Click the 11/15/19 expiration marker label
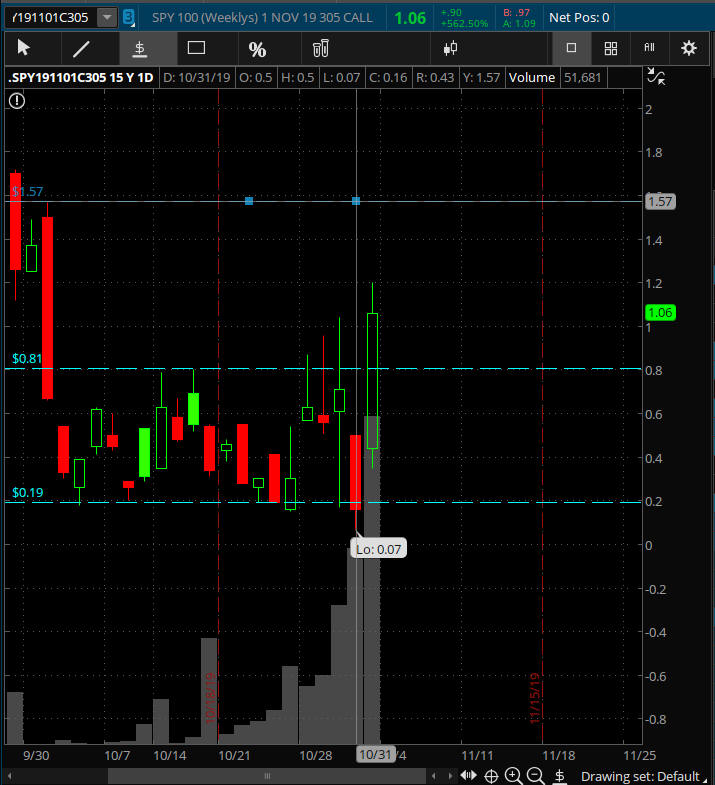The image size is (715, 785). [x=535, y=698]
